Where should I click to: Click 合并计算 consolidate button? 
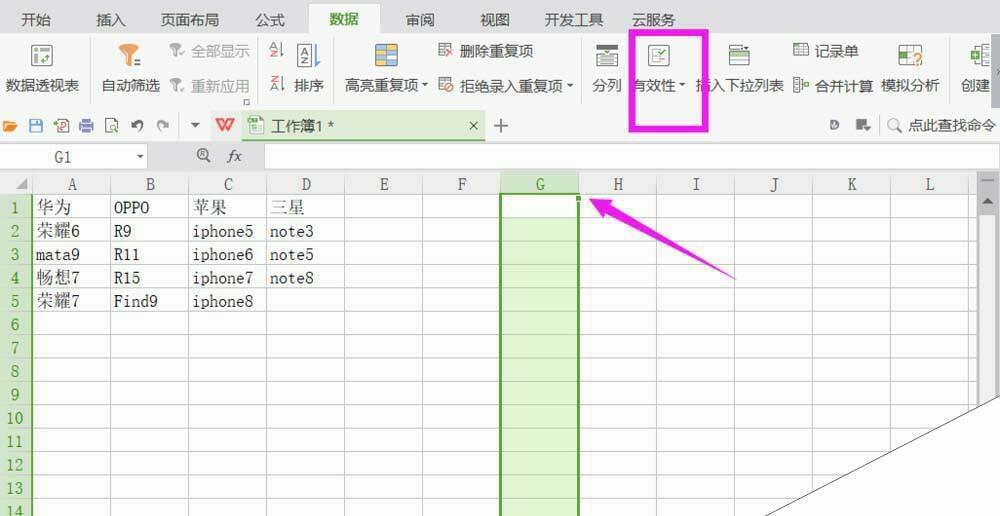coord(833,85)
